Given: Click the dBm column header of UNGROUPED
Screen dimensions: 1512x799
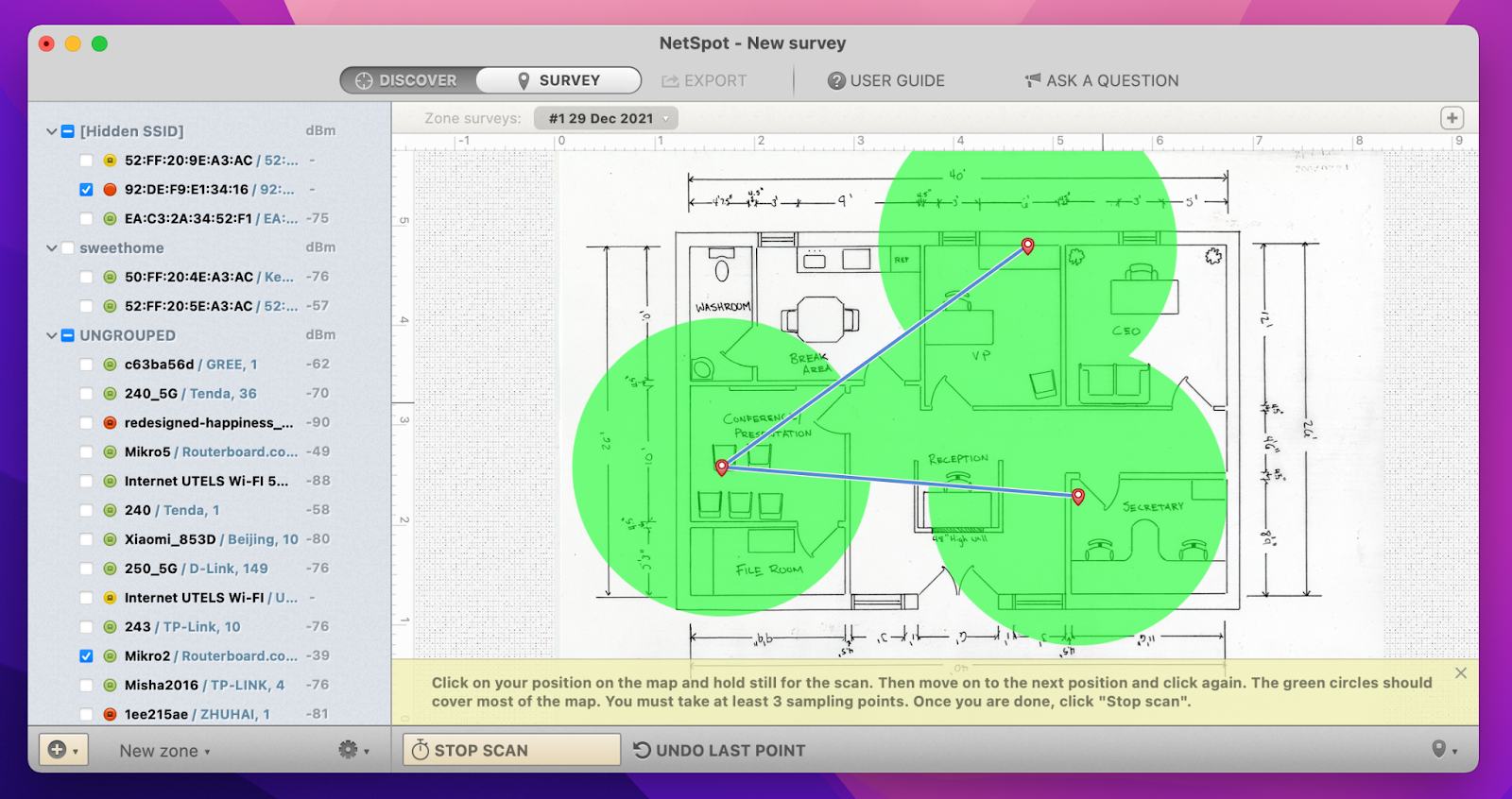Looking at the screenshot, I should point(320,334).
